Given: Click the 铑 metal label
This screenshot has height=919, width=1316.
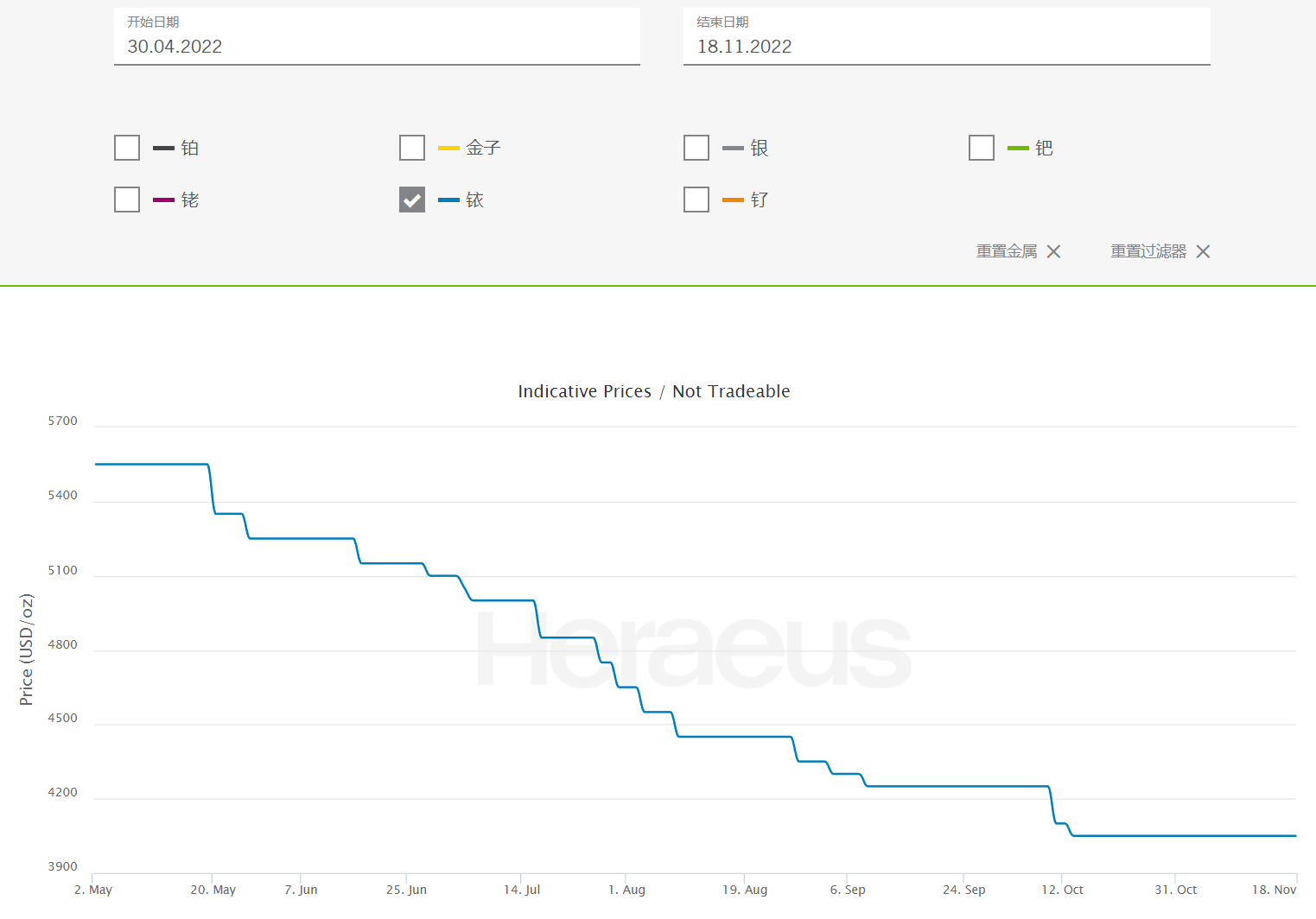Looking at the screenshot, I should pos(190,200).
